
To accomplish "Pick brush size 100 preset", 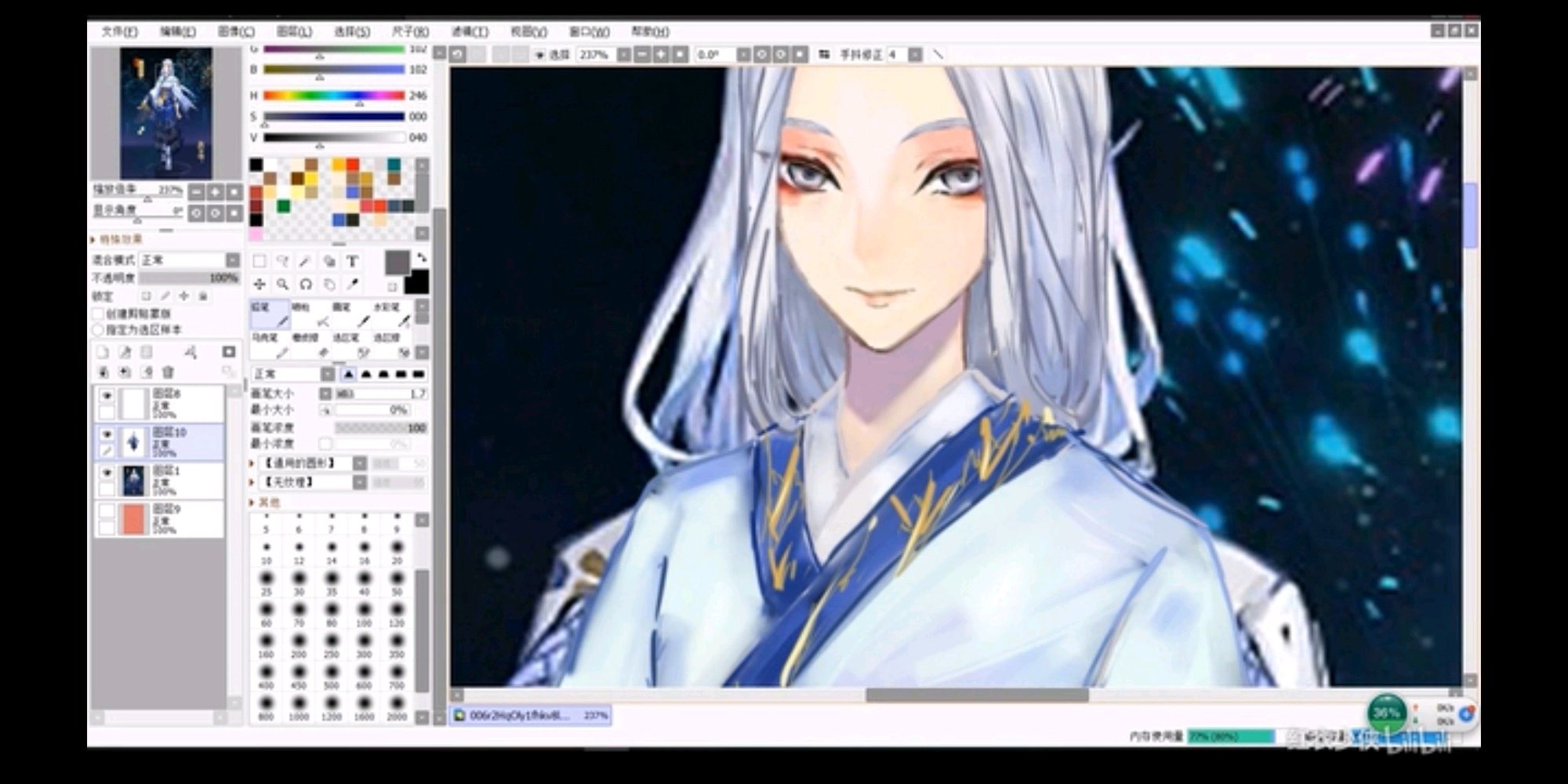I will tap(364, 612).
